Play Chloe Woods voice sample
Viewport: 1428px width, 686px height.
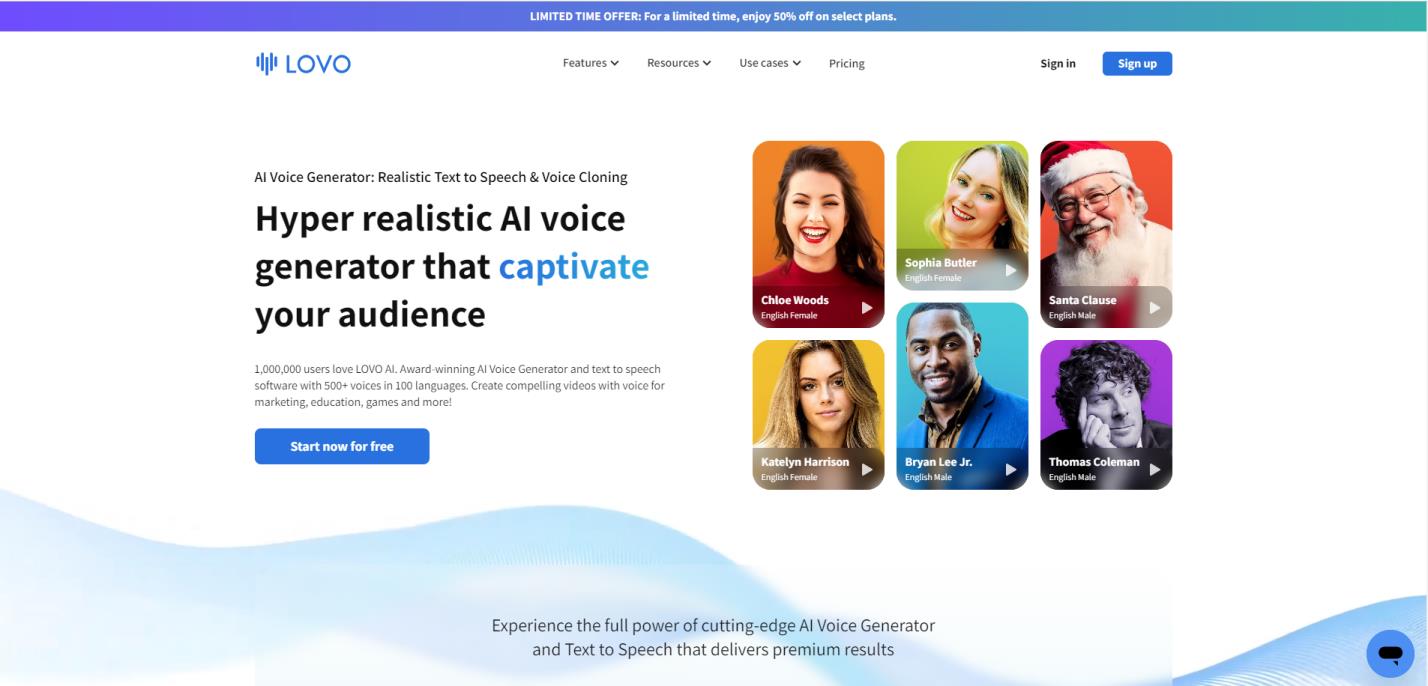(x=867, y=308)
